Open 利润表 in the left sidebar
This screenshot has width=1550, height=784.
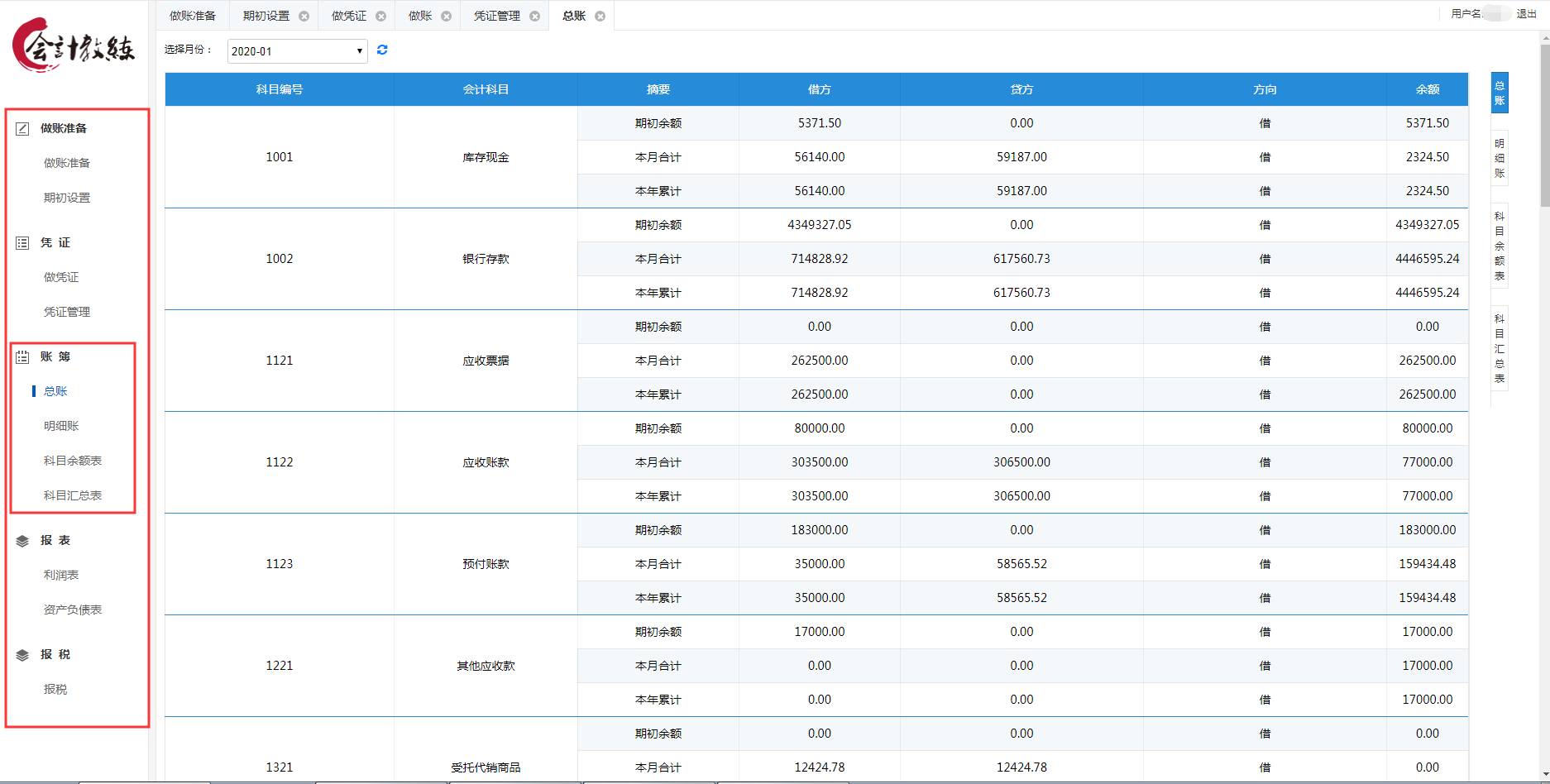(x=61, y=576)
